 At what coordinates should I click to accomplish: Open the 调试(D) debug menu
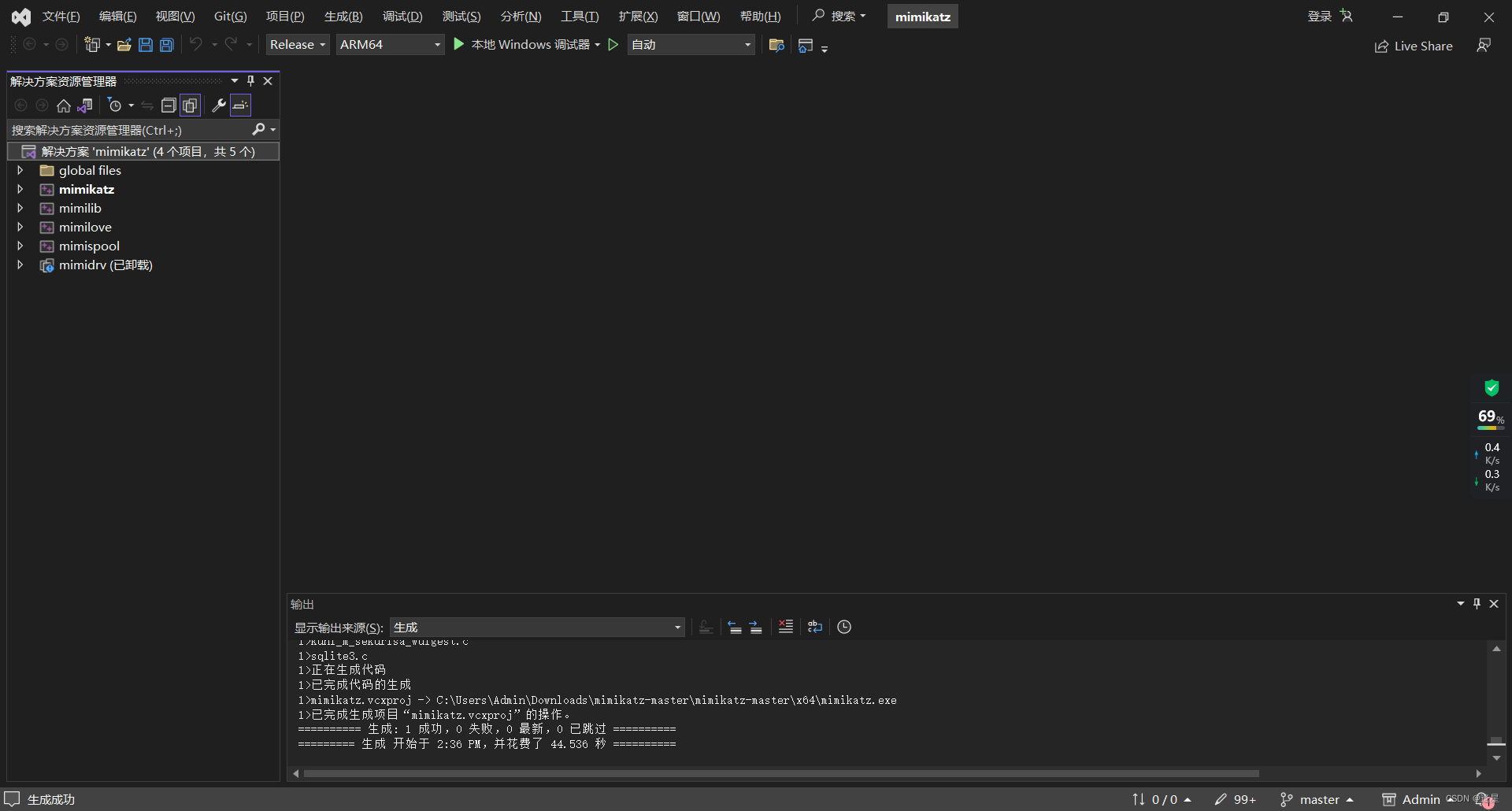coord(402,17)
